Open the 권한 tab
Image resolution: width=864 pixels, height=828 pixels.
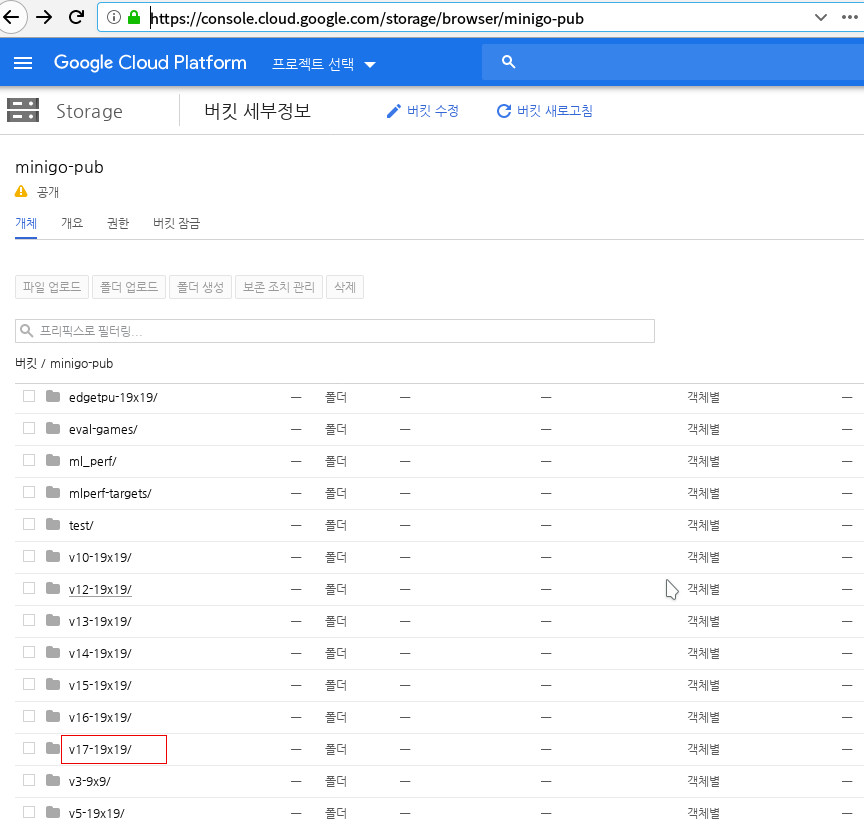tap(118, 223)
